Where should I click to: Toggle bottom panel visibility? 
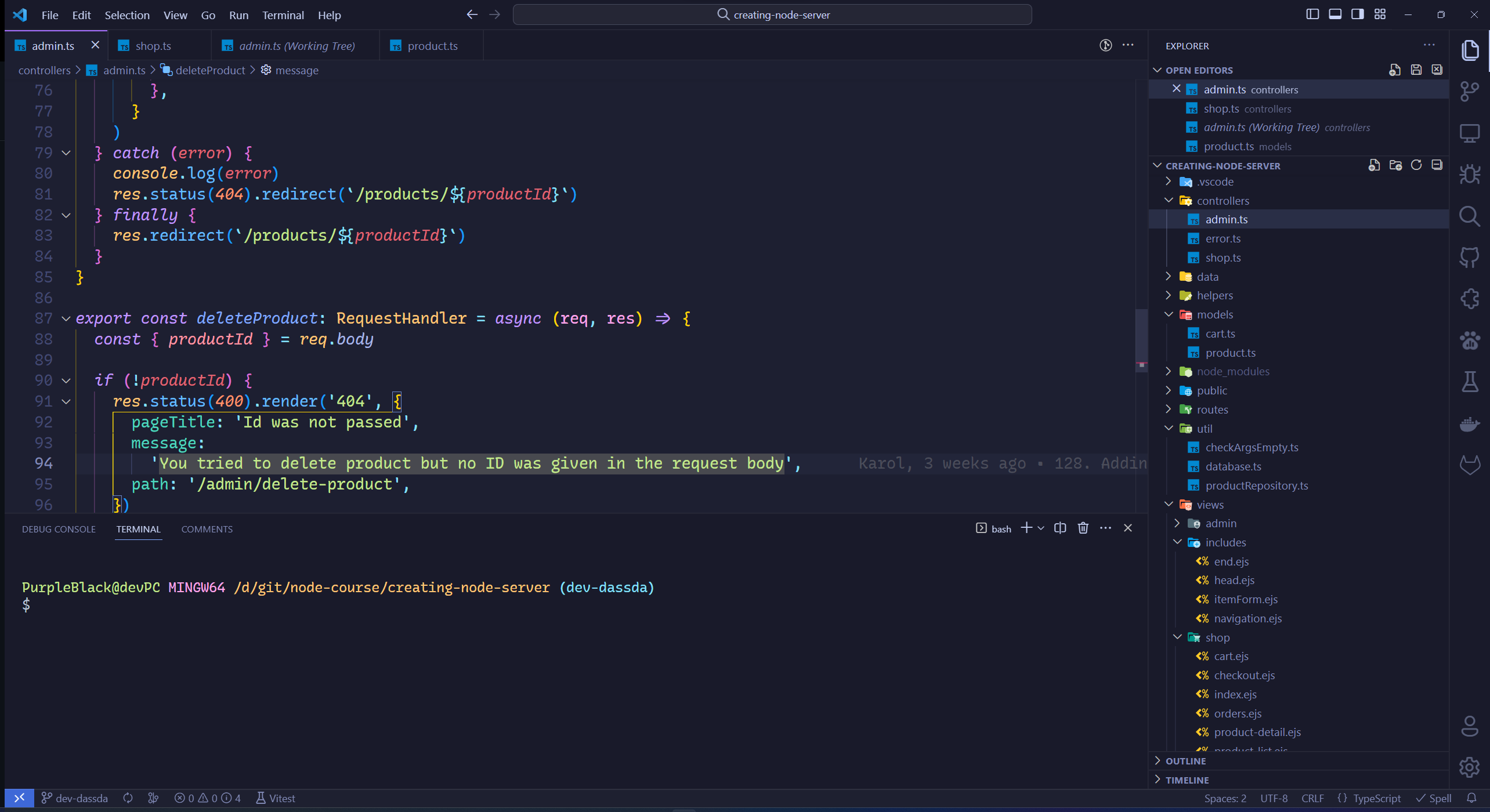pyautogui.click(x=1335, y=14)
